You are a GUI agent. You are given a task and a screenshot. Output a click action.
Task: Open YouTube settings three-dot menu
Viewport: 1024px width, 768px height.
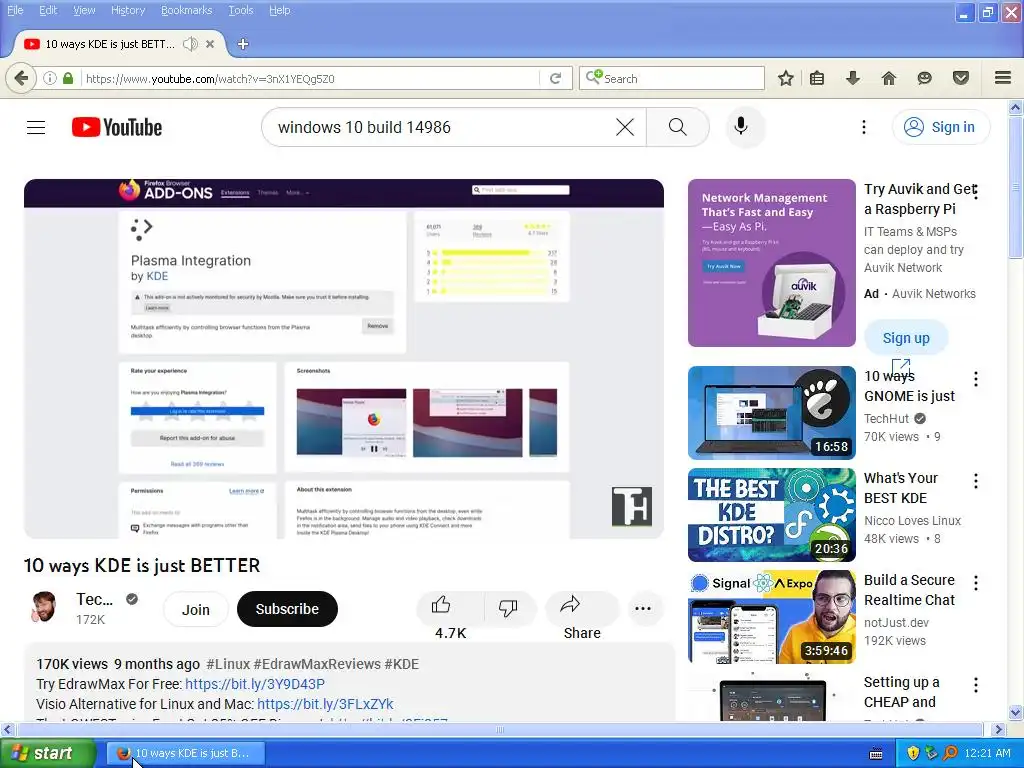[x=863, y=127]
